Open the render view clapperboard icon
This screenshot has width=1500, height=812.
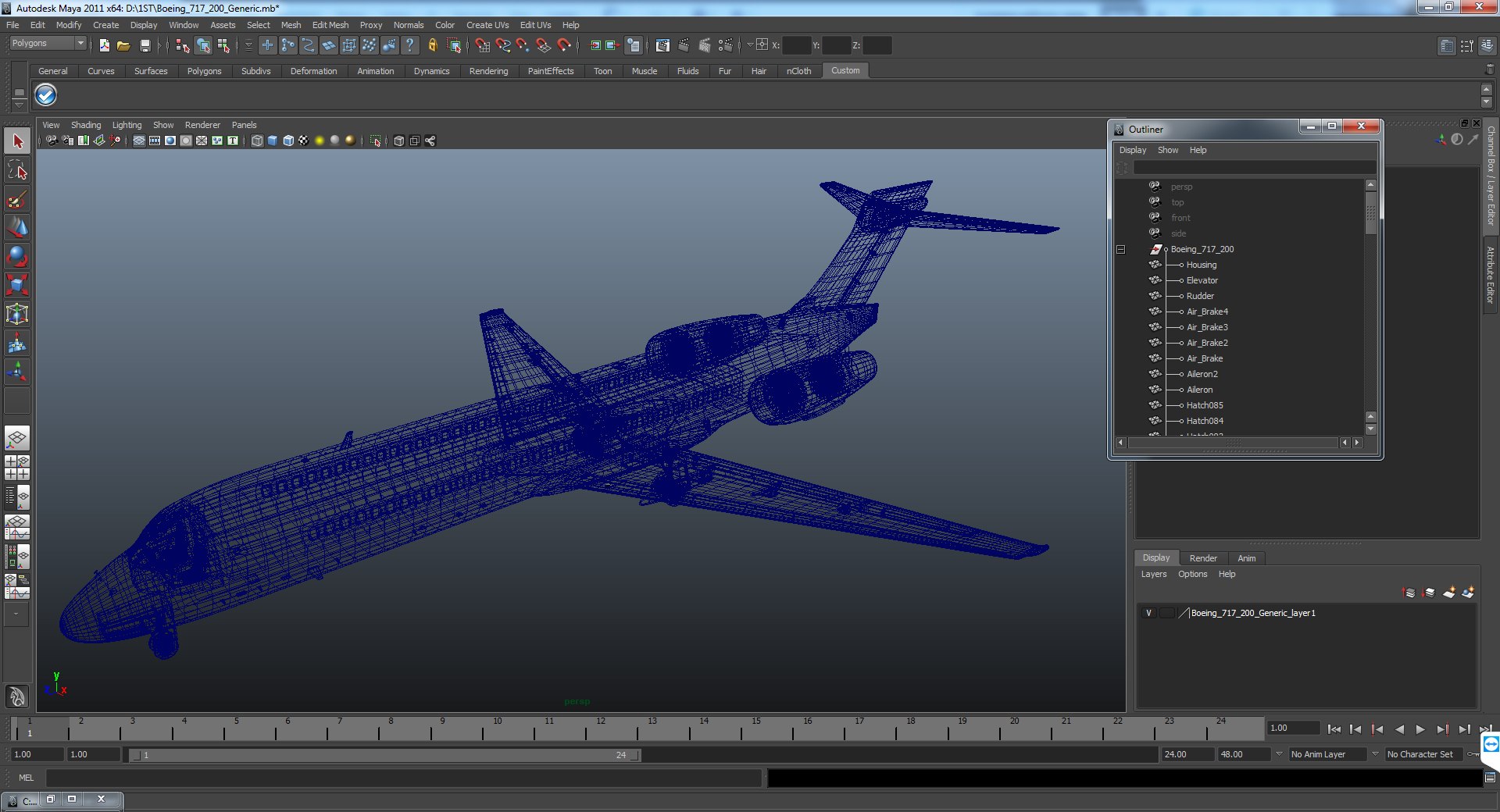coord(662,45)
